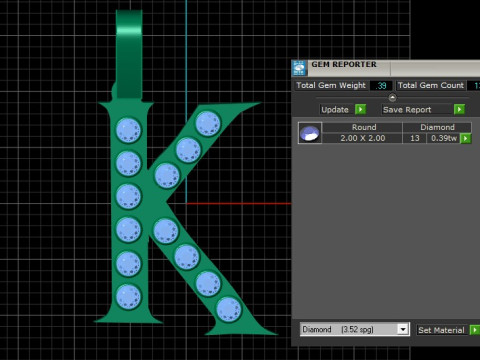Select the lowest gem on K's lower leg
The height and width of the screenshot is (360, 480).
[x=229, y=310]
